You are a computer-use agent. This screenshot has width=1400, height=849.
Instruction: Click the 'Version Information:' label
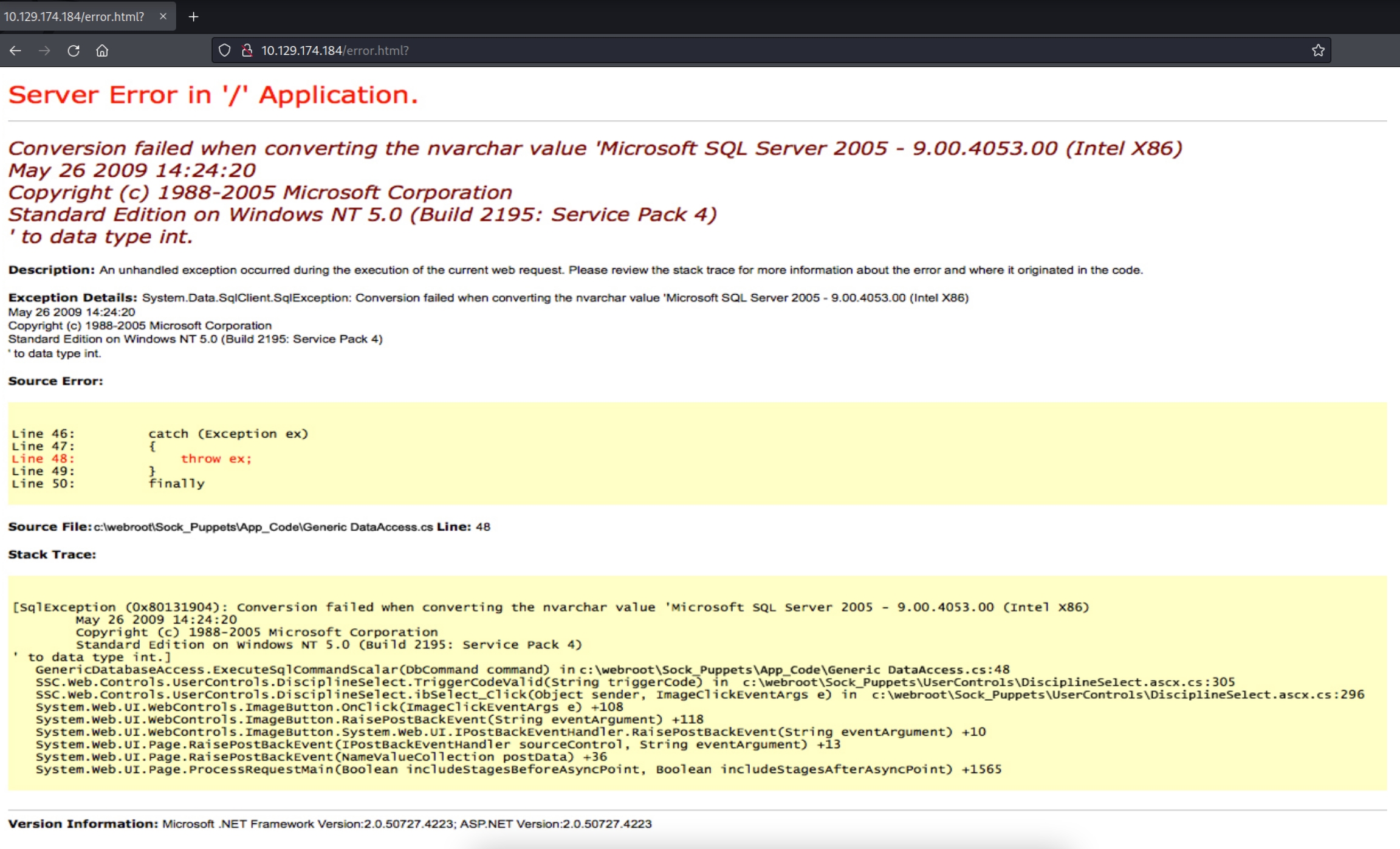pyautogui.click(x=83, y=824)
